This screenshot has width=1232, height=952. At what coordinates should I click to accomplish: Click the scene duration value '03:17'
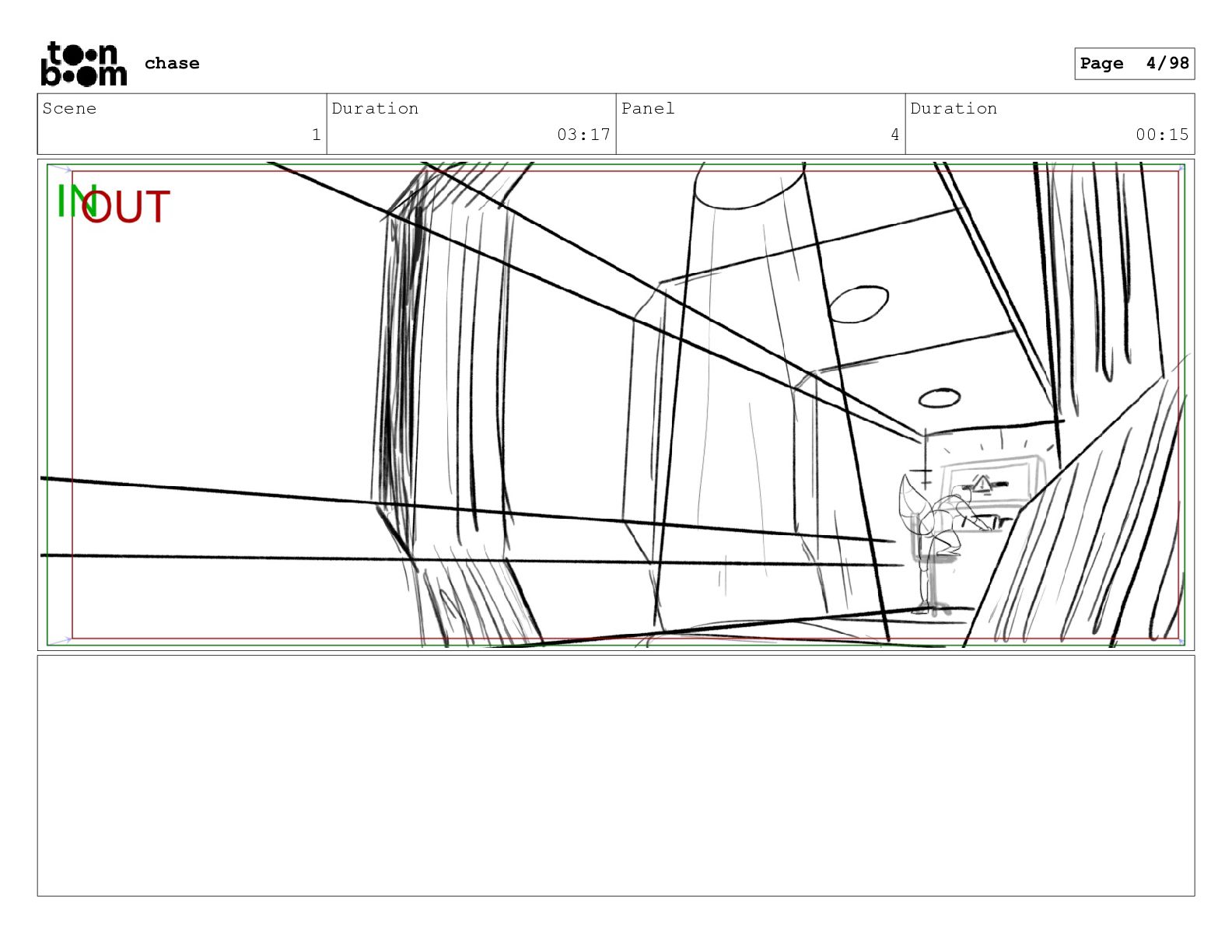tap(583, 135)
